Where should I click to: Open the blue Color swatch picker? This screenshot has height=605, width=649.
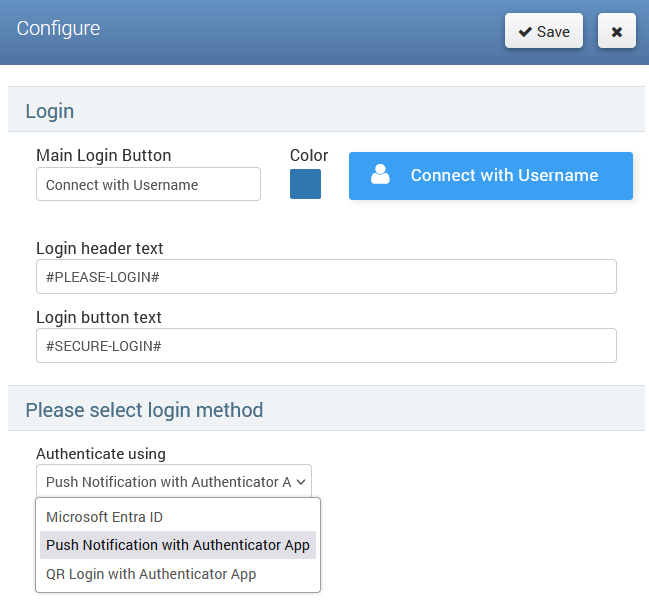(305, 184)
